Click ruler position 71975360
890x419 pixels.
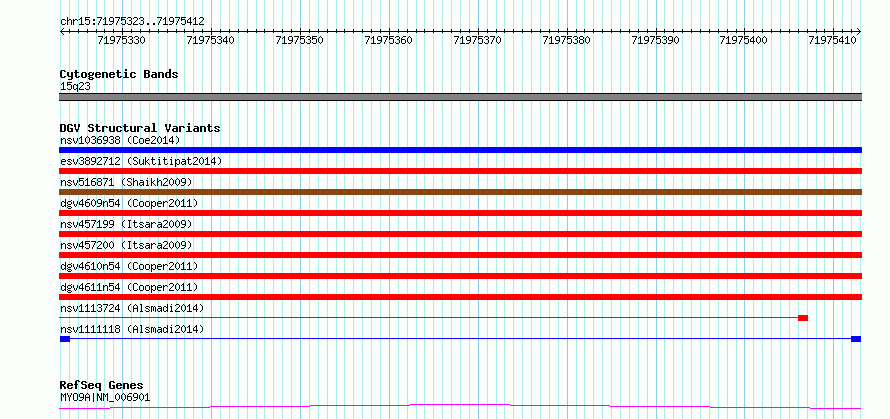[389, 40]
